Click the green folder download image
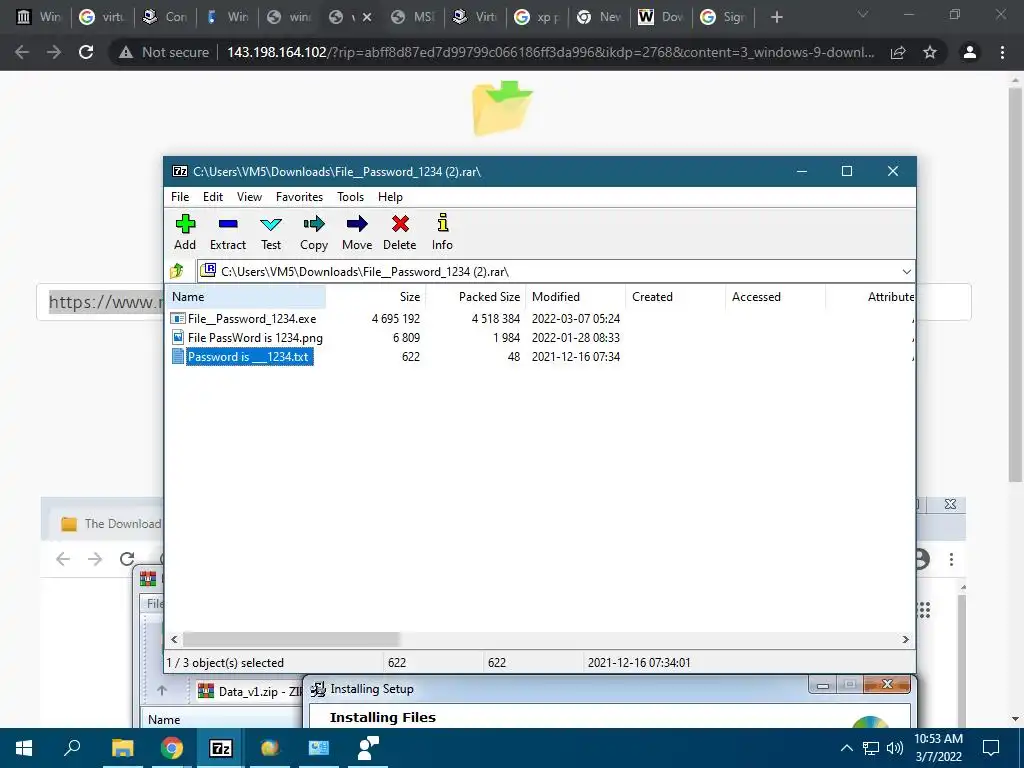Viewport: 1024px width, 768px height. click(x=502, y=108)
